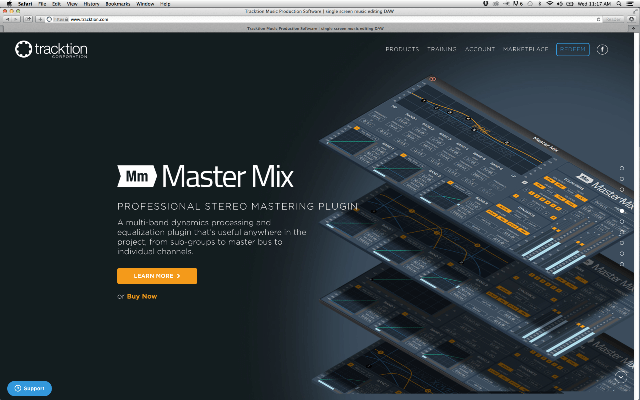This screenshot has height=400, width=640.
Task: Open the Support chat button
Action: pos(29,388)
